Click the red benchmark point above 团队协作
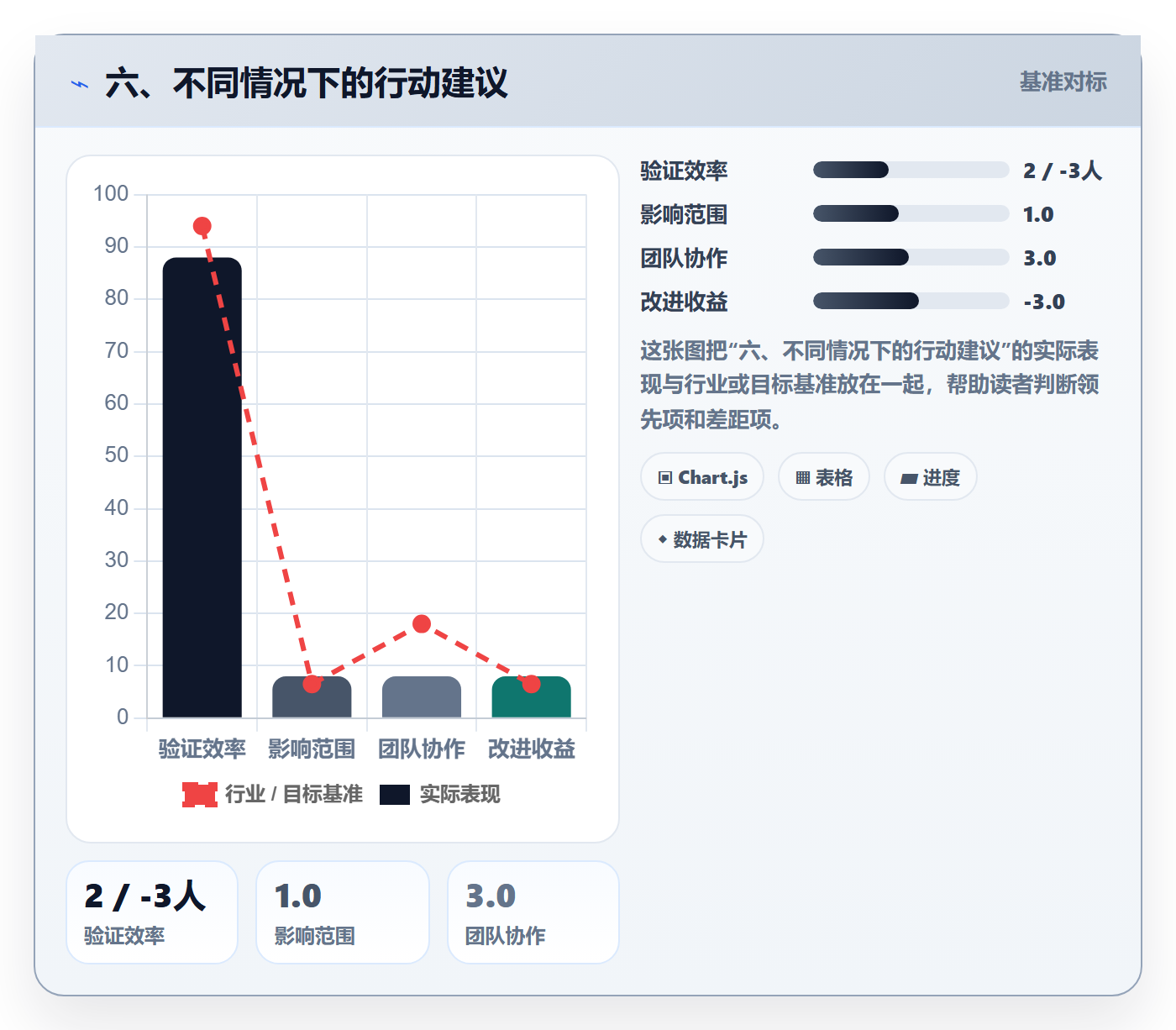Screen dimensions: 1176x1030 pyautogui.click(x=422, y=623)
